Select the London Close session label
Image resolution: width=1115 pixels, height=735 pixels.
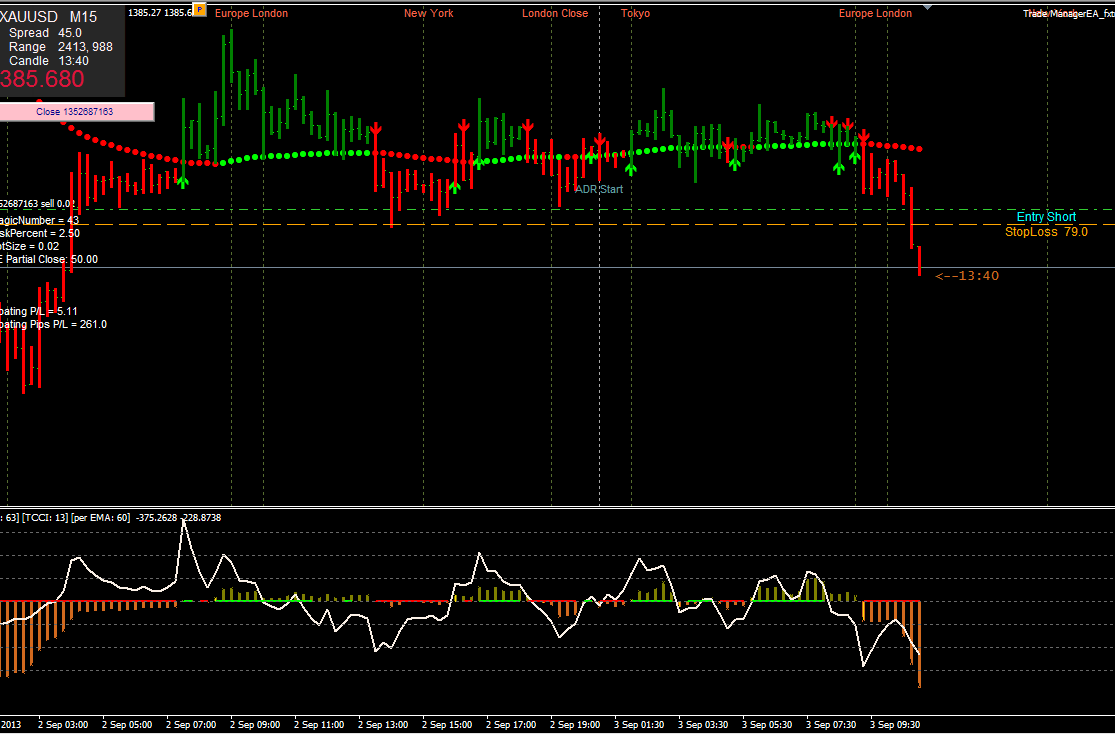(x=555, y=13)
